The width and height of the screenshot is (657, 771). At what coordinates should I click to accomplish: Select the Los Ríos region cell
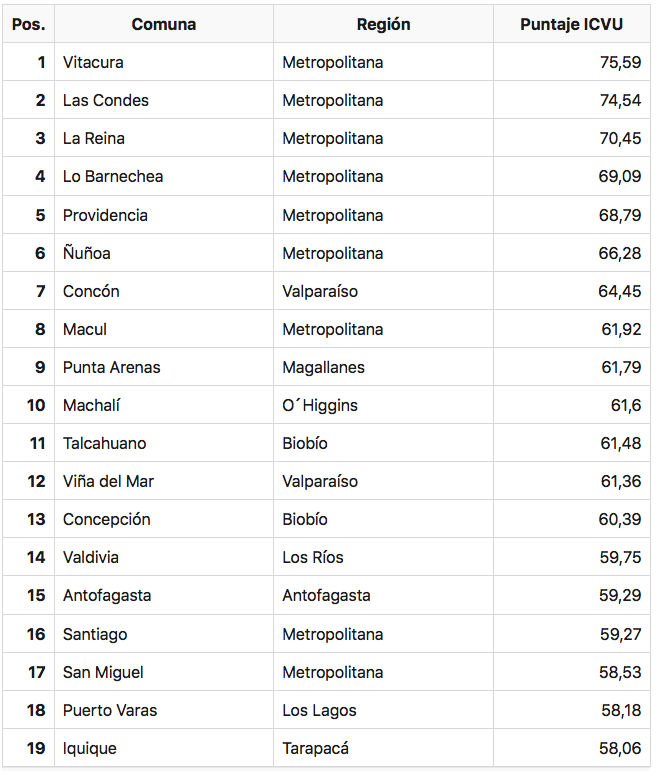pyautogui.click(x=383, y=557)
